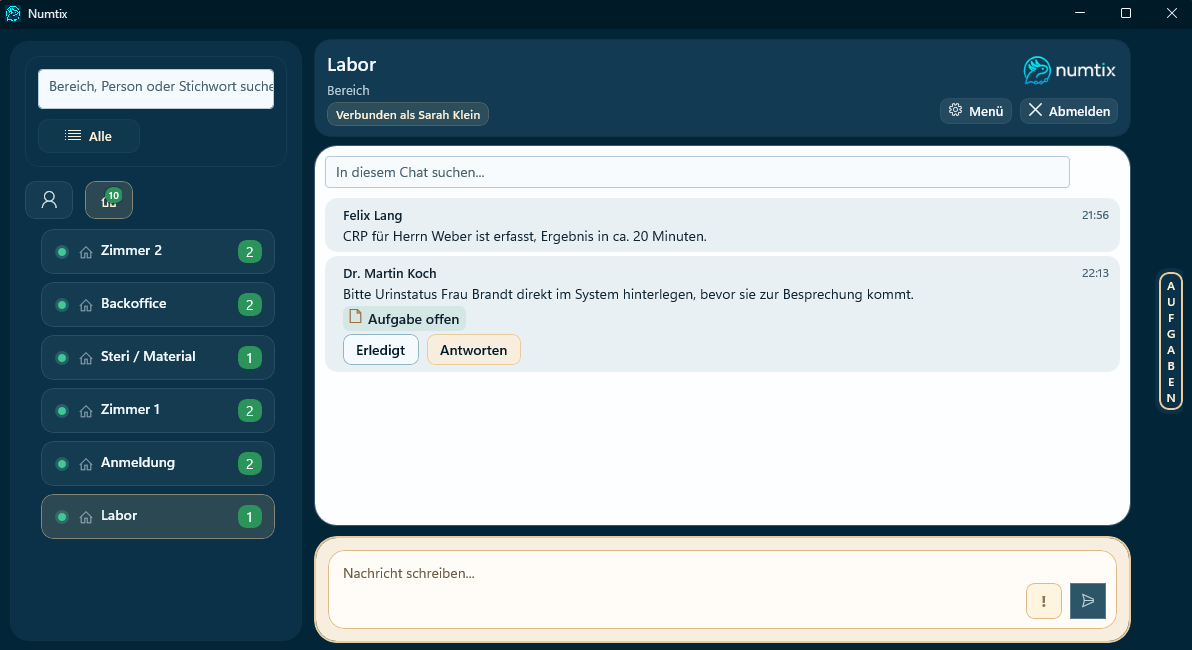Click the unread badge on Zimmer 2

249,252
